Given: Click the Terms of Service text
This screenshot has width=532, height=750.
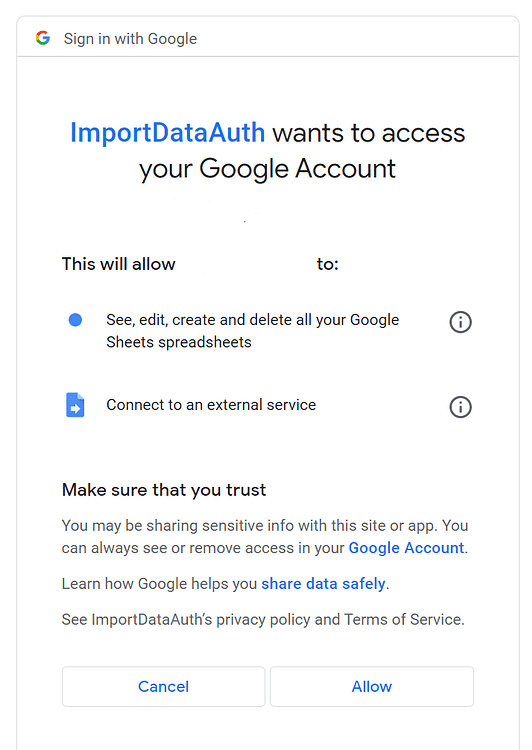Looking at the screenshot, I should pyautogui.click(x=403, y=619).
